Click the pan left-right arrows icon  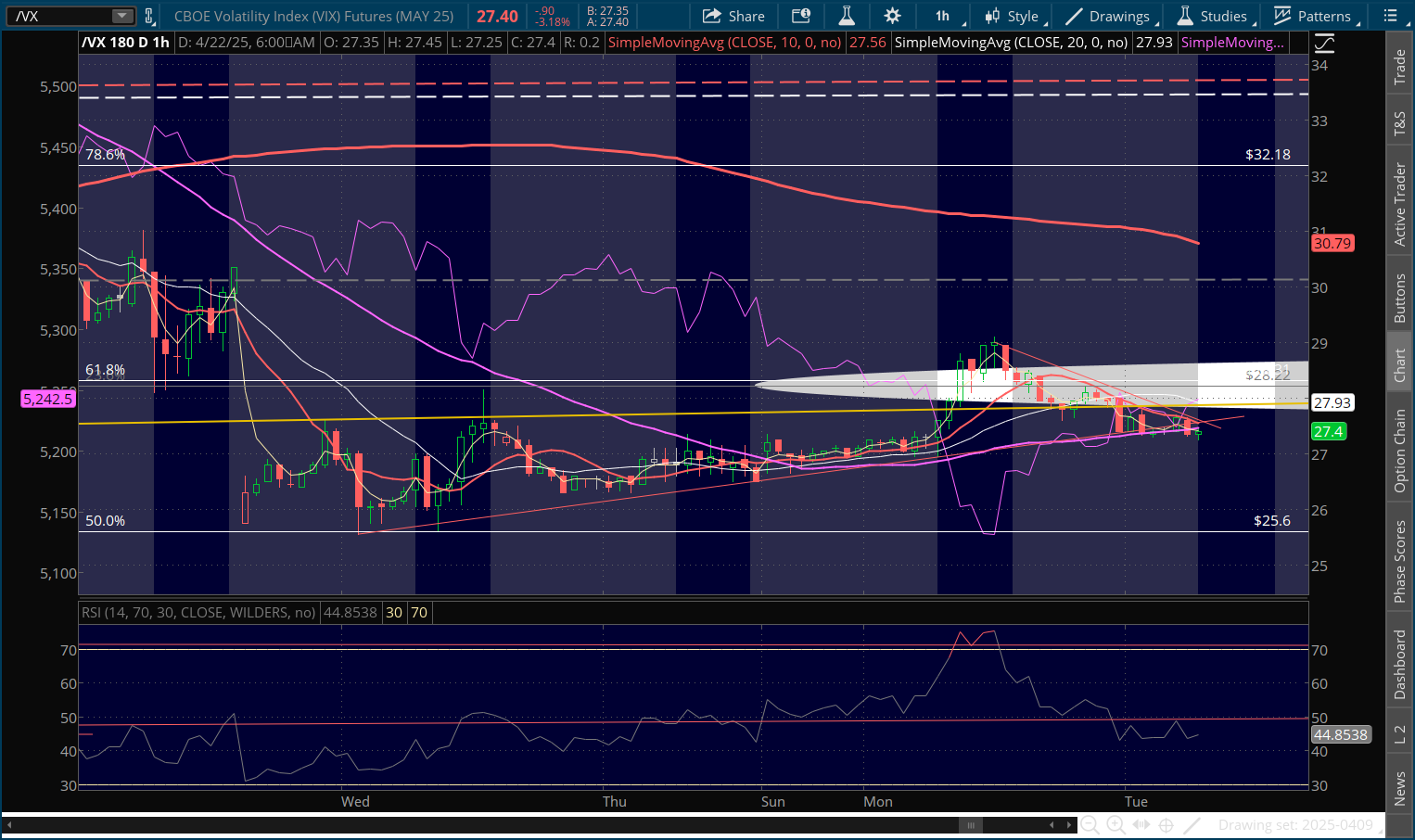1141,824
